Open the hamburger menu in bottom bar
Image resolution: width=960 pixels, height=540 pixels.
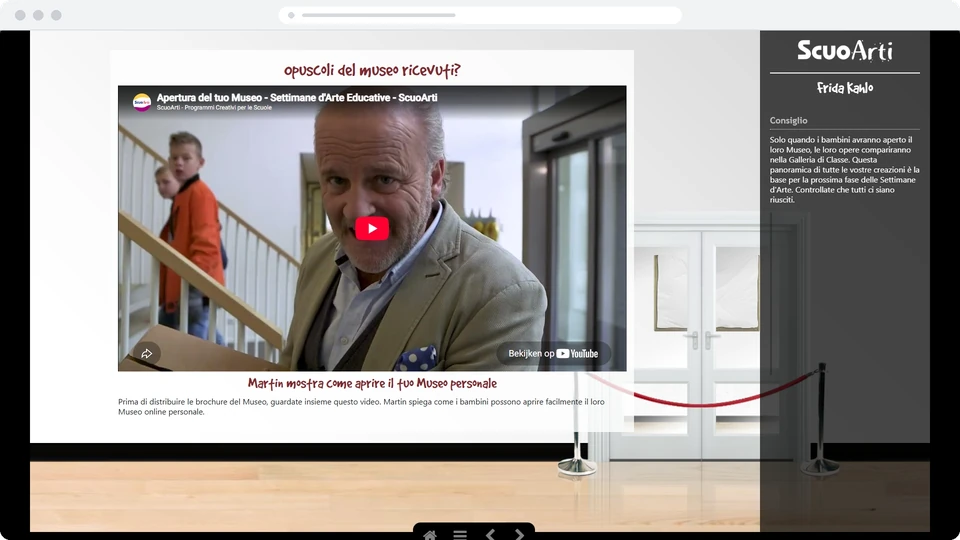coord(460,534)
